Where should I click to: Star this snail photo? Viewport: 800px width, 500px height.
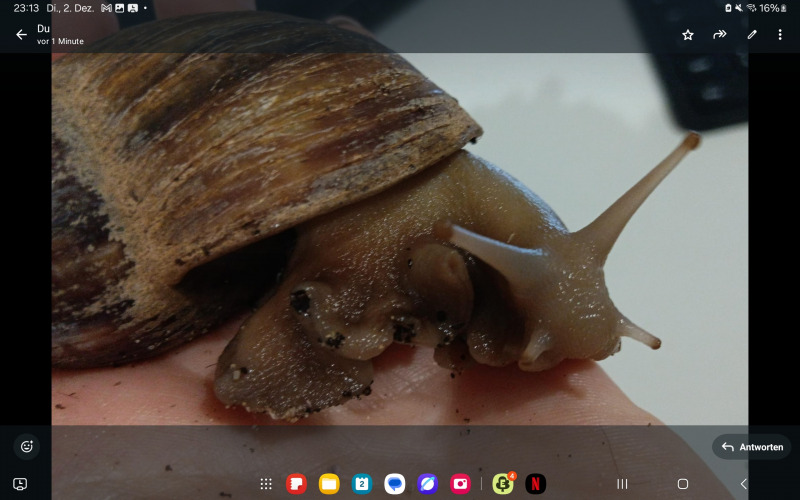pos(688,34)
